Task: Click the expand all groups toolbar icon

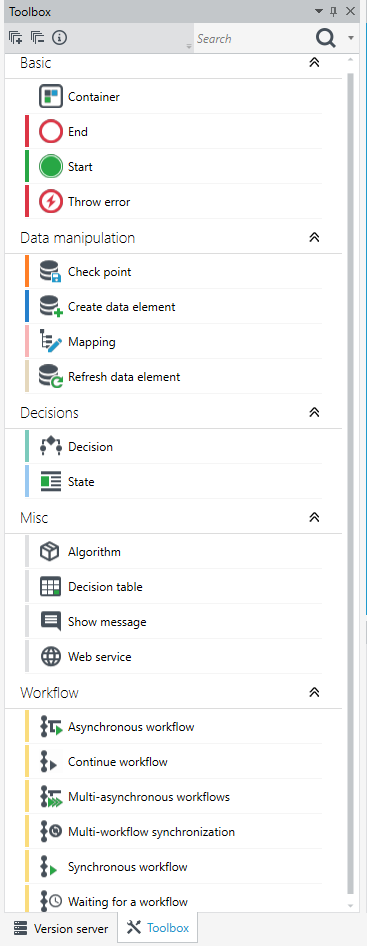Action: 16,38
